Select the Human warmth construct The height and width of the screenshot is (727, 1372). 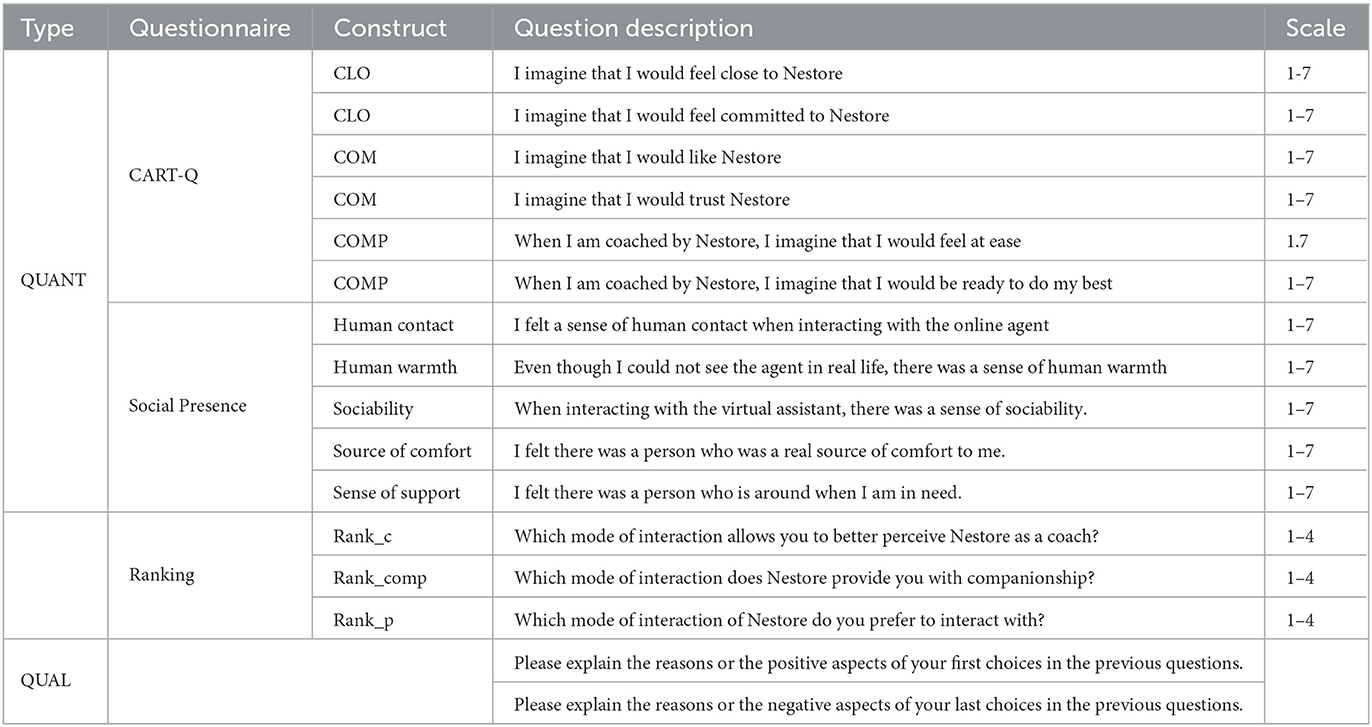pos(395,367)
